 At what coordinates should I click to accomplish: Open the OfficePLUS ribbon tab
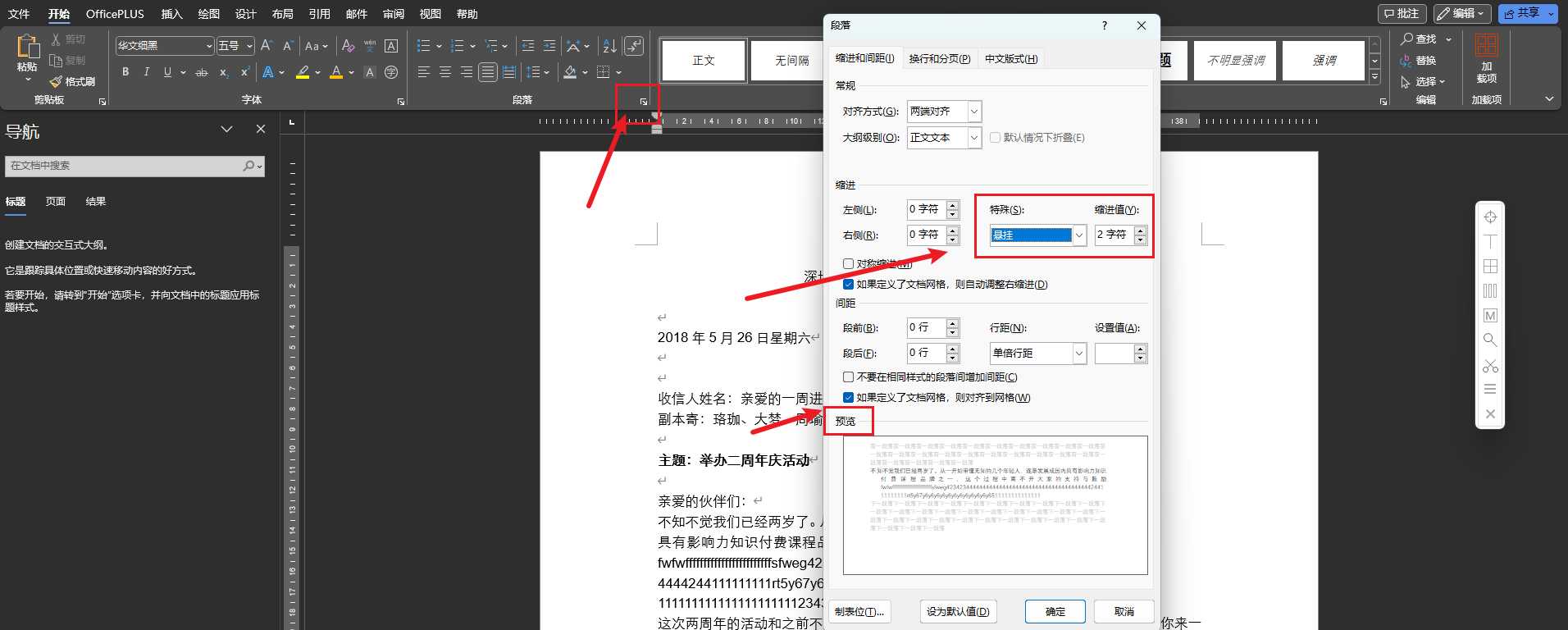(115, 14)
